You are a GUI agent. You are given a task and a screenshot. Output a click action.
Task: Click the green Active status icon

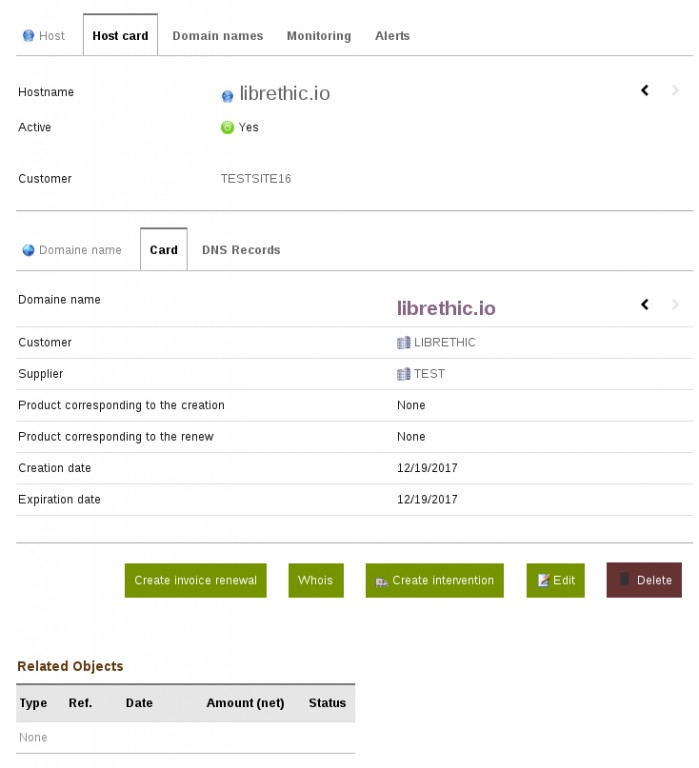tap(227, 127)
